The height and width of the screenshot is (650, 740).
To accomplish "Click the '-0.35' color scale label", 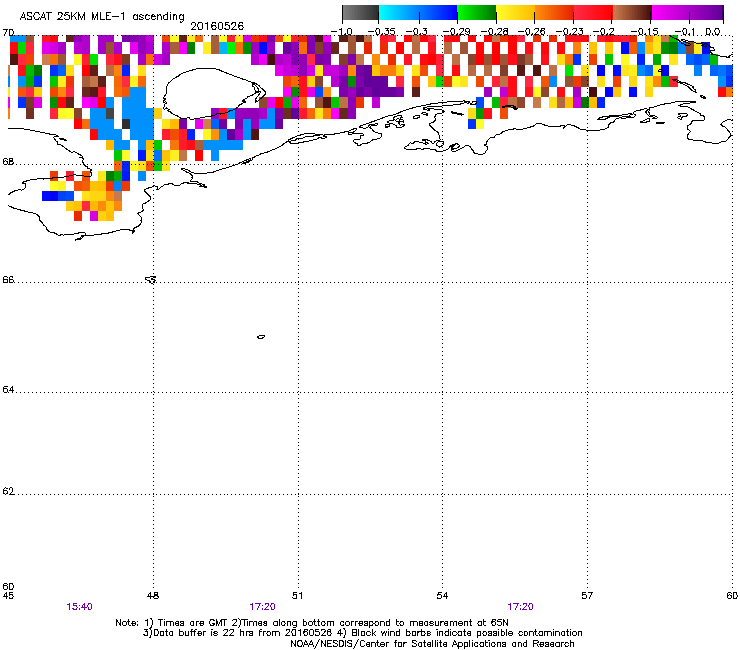I will (381, 32).
